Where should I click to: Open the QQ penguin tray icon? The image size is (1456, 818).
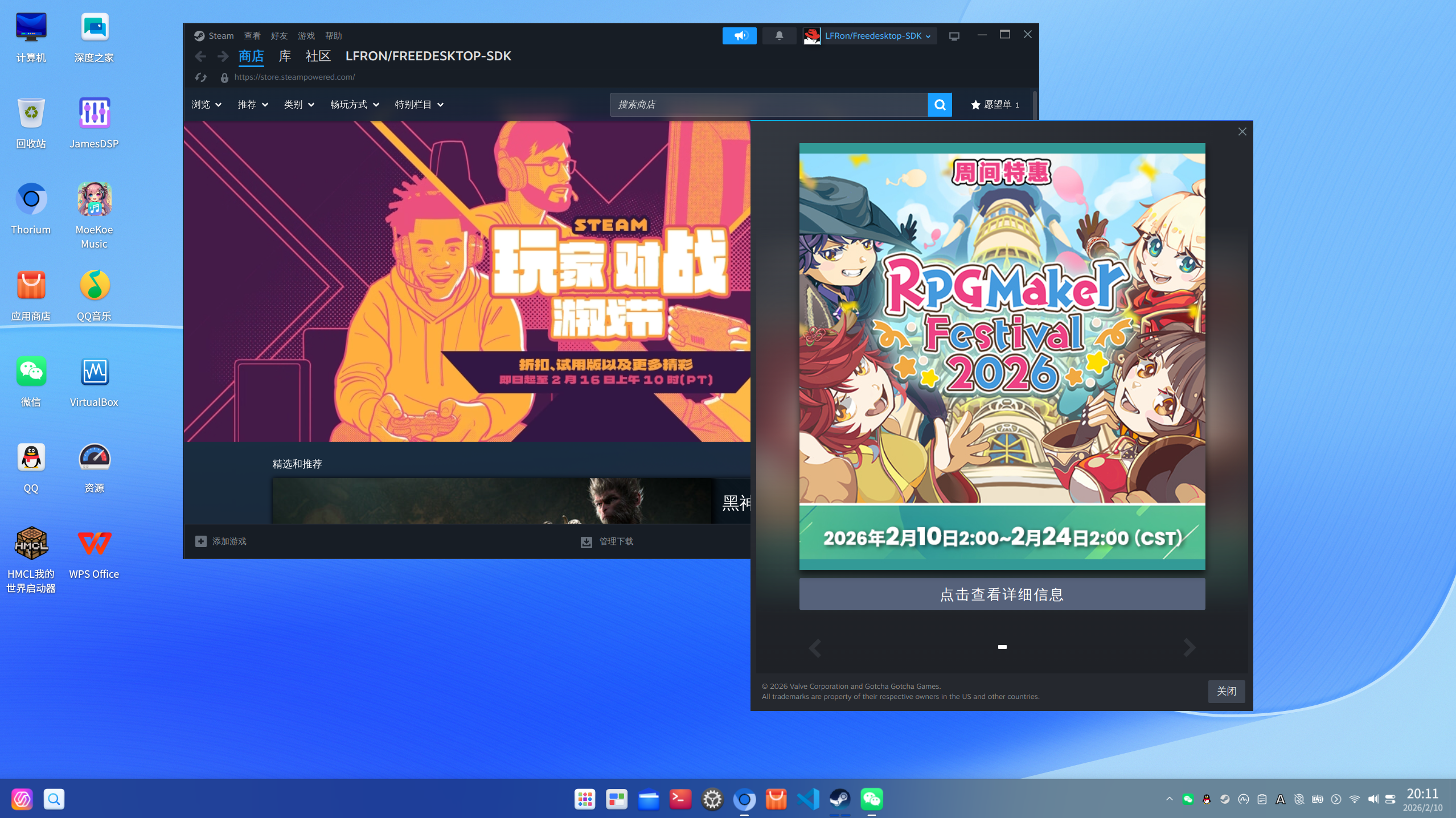(1206, 799)
